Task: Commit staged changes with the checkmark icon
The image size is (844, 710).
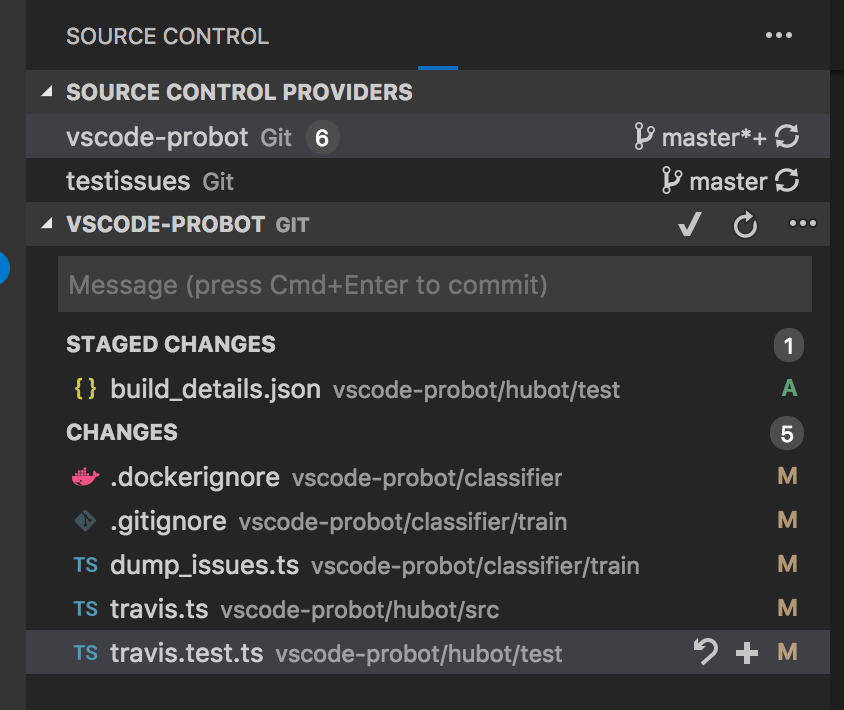Action: (689, 224)
